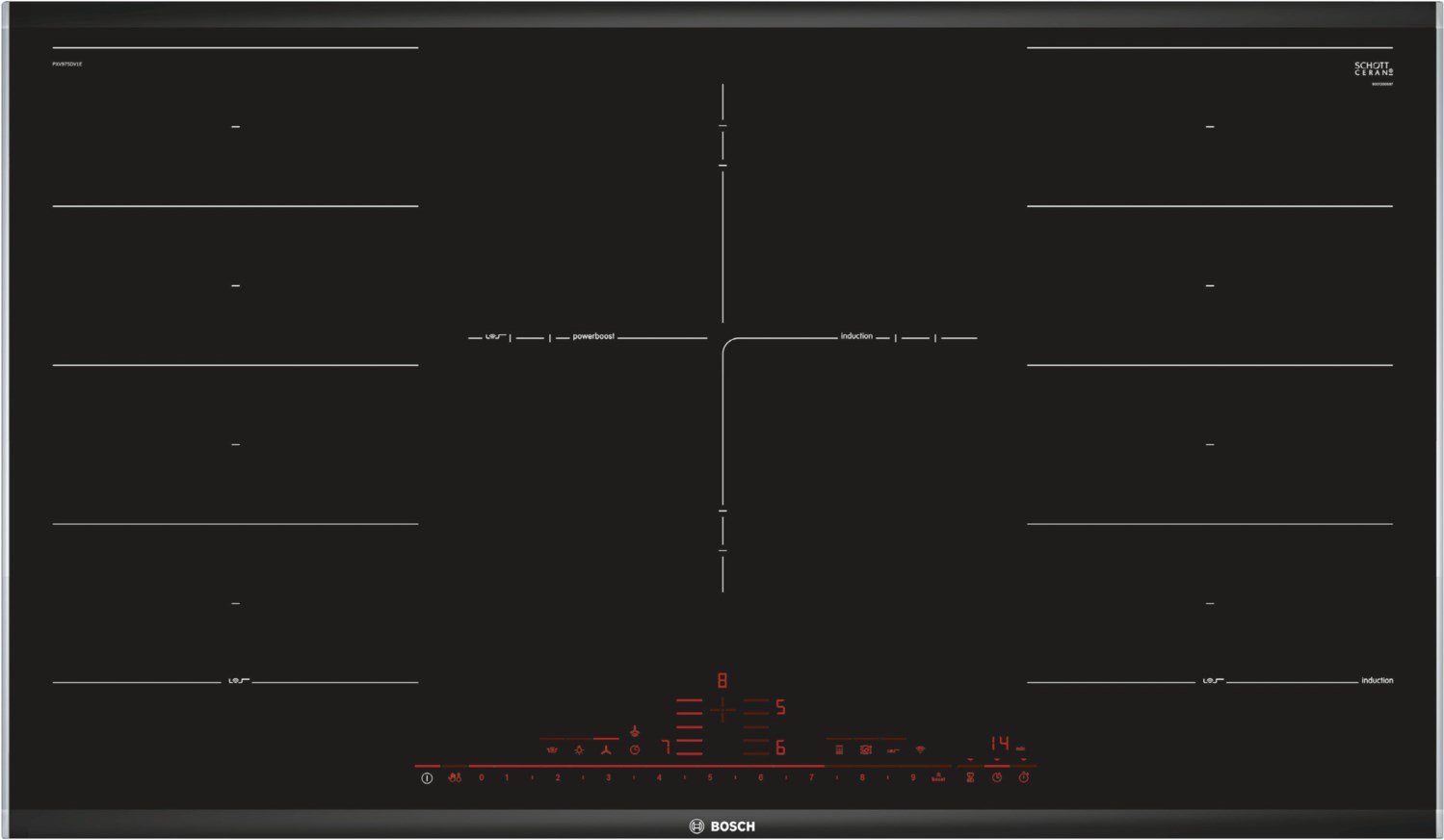Tap the child lock icon beside the power button
This screenshot has height=840, width=1444.
coord(455,777)
